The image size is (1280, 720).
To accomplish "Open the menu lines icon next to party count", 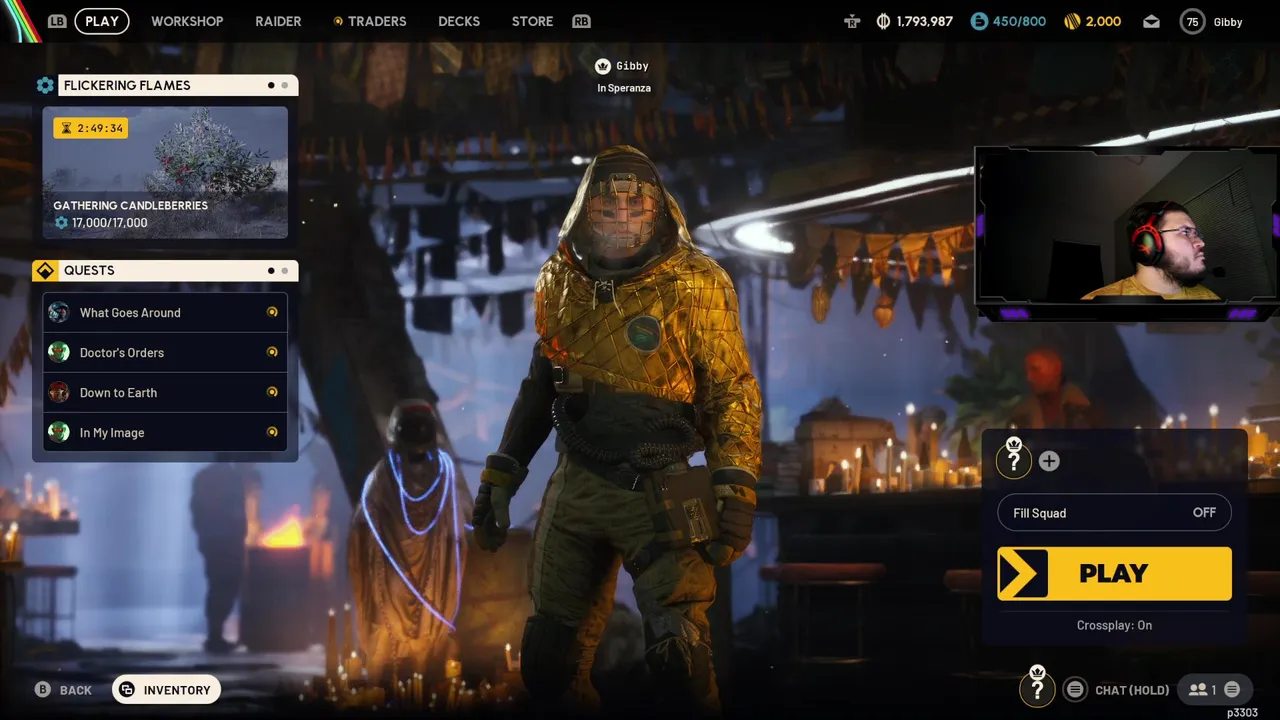I will click(x=1232, y=689).
